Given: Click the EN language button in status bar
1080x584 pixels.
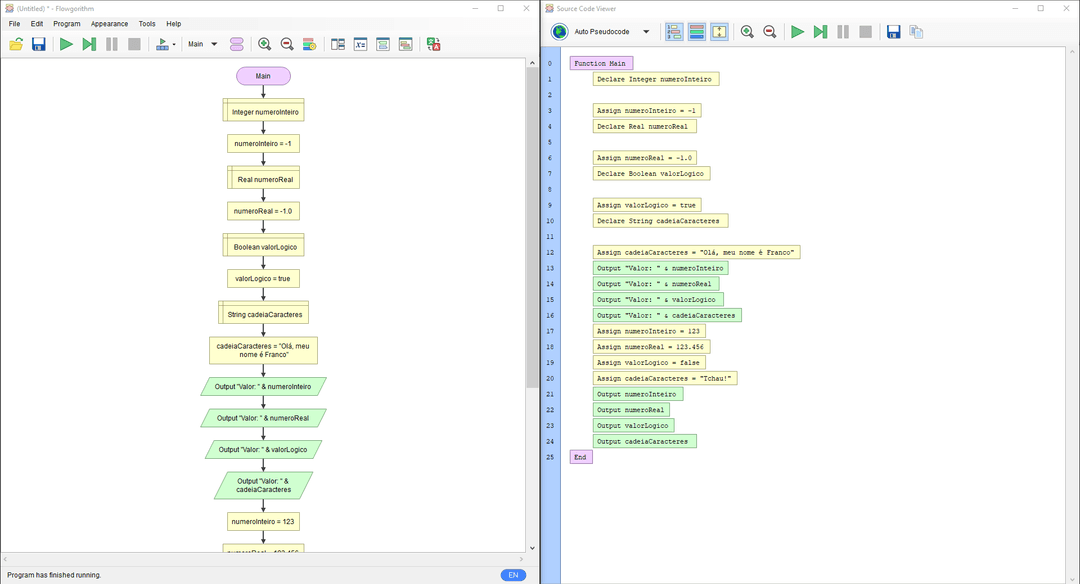Looking at the screenshot, I should pos(513,575).
